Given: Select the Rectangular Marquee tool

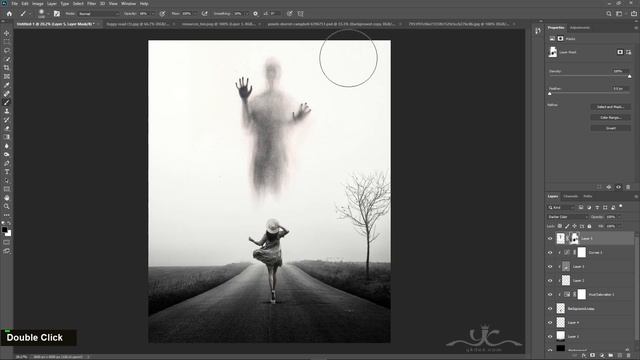Looking at the screenshot, I should point(7,42).
